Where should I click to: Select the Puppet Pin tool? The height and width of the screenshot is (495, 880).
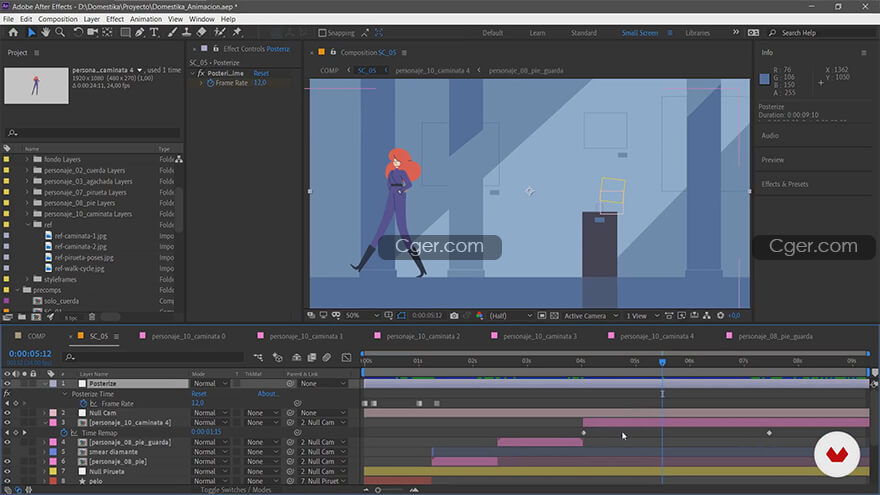(x=236, y=32)
